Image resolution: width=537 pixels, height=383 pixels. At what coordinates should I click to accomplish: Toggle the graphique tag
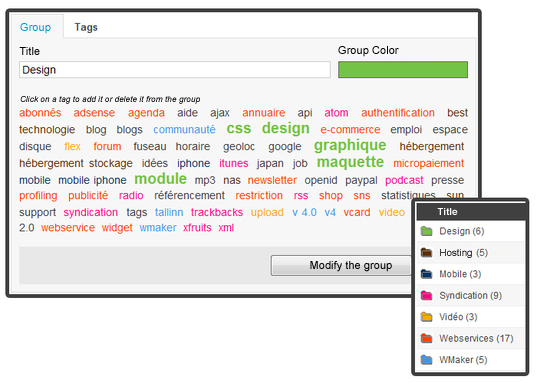[x=350, y=146]
